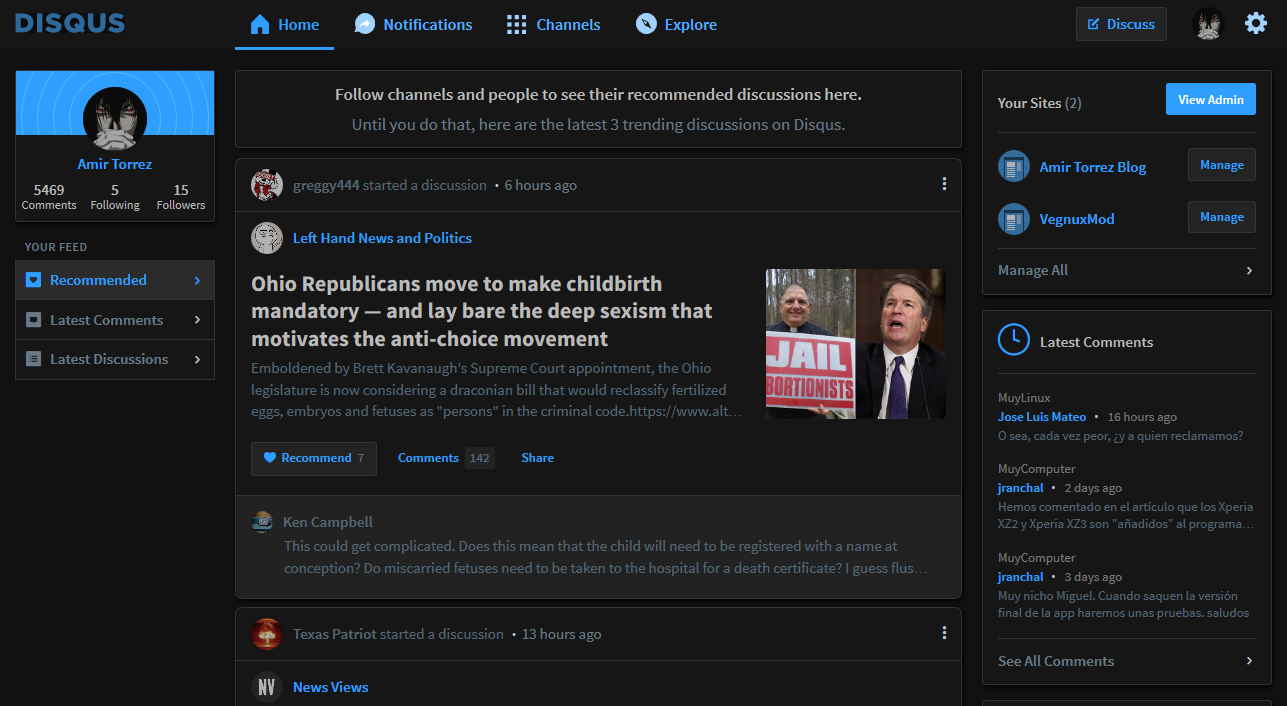Viewport: 1287px width, 706px height.
Task: Expand See All Comments chevron
Action: tap(1249, 661)
